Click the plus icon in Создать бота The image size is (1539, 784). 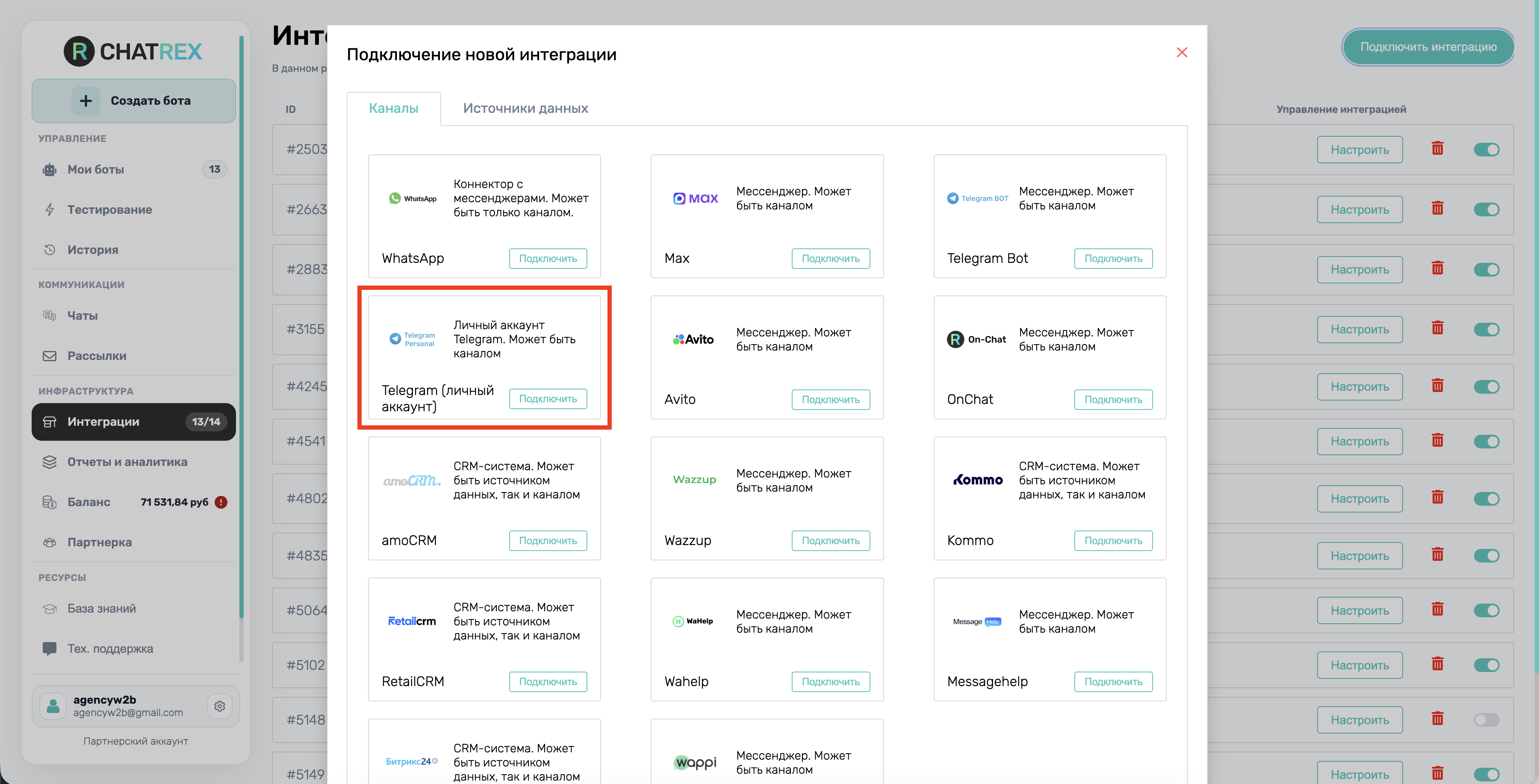pyautogui.click(x=86, y=100)
